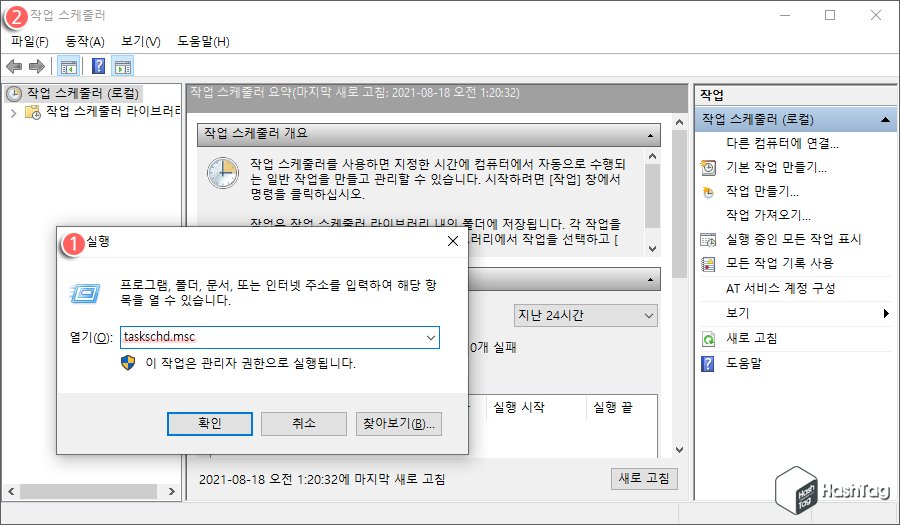The image size is (900, 525).
Task: Click the 실행 중인 모든 작업 표시 icon
Action: pyautogui.click(x=708, y=240)
